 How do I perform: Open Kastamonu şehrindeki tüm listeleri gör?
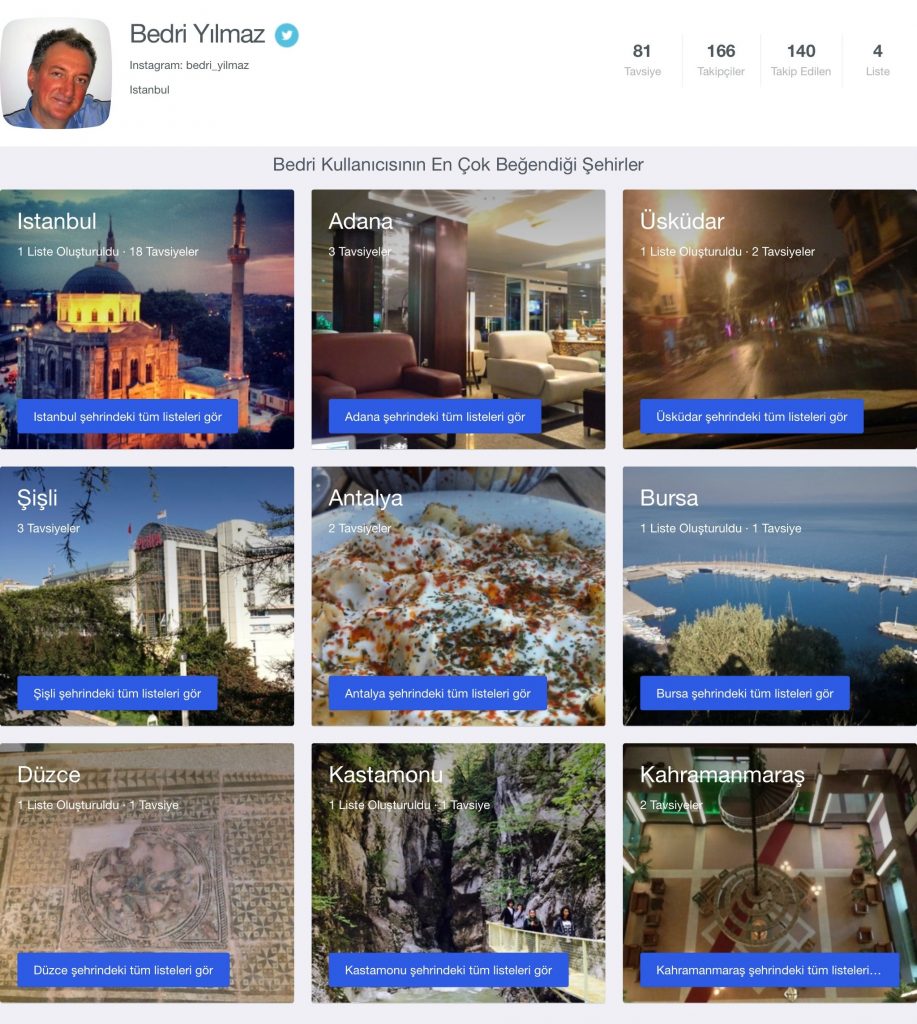pos(448,970)
